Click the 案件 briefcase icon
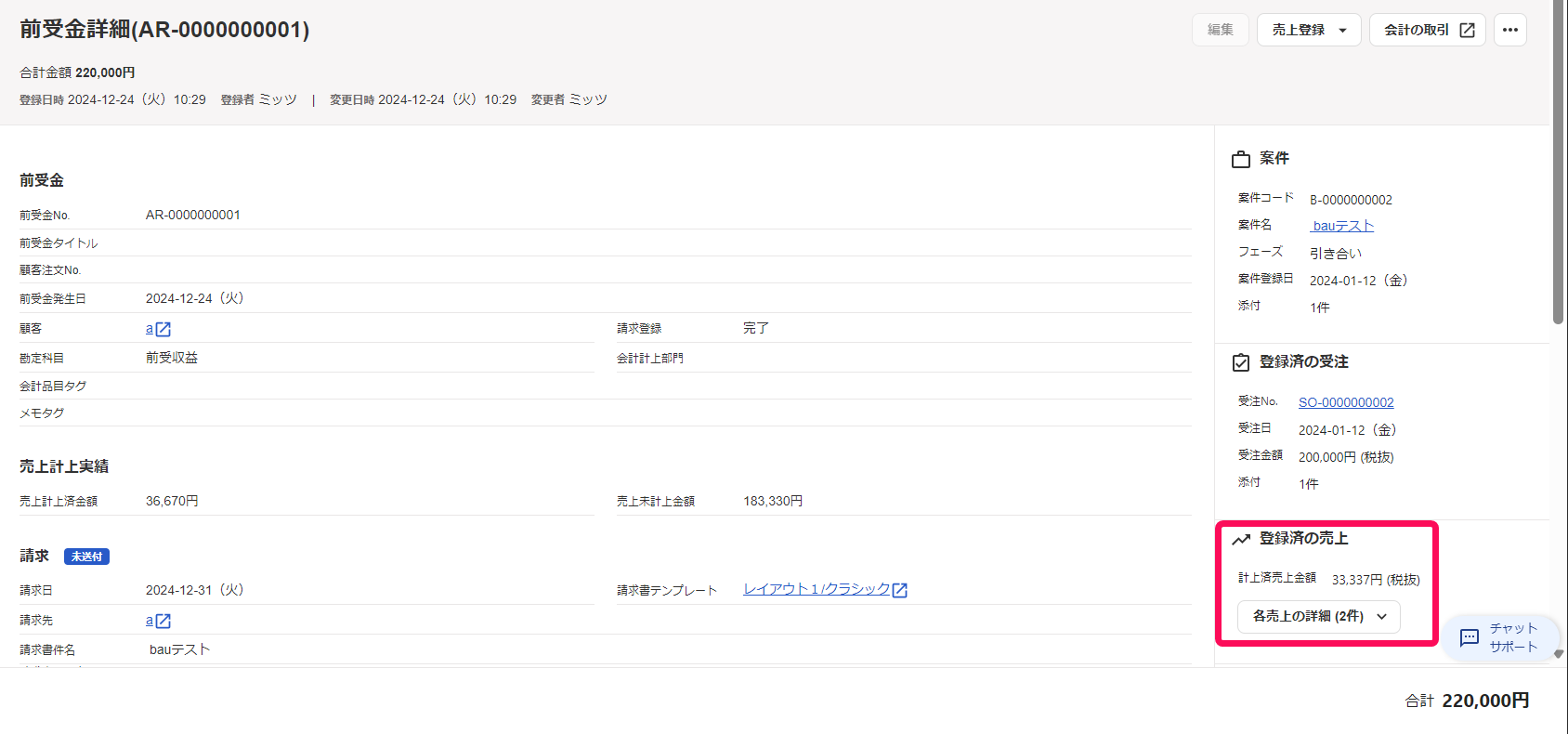The image size is (1568, 734). pyautogui.click(x=1241, y=160)
